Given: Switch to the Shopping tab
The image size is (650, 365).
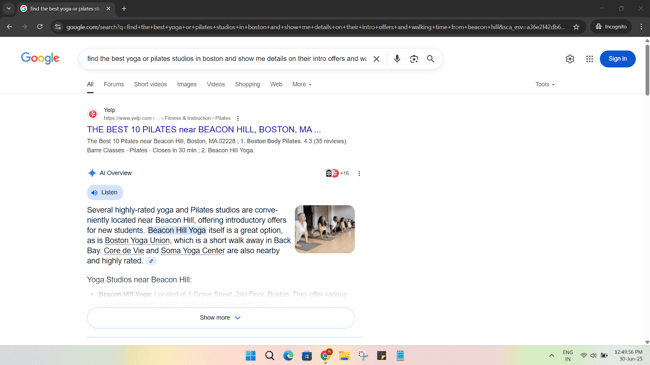Looking at the screenshot, I should point(247,84).
